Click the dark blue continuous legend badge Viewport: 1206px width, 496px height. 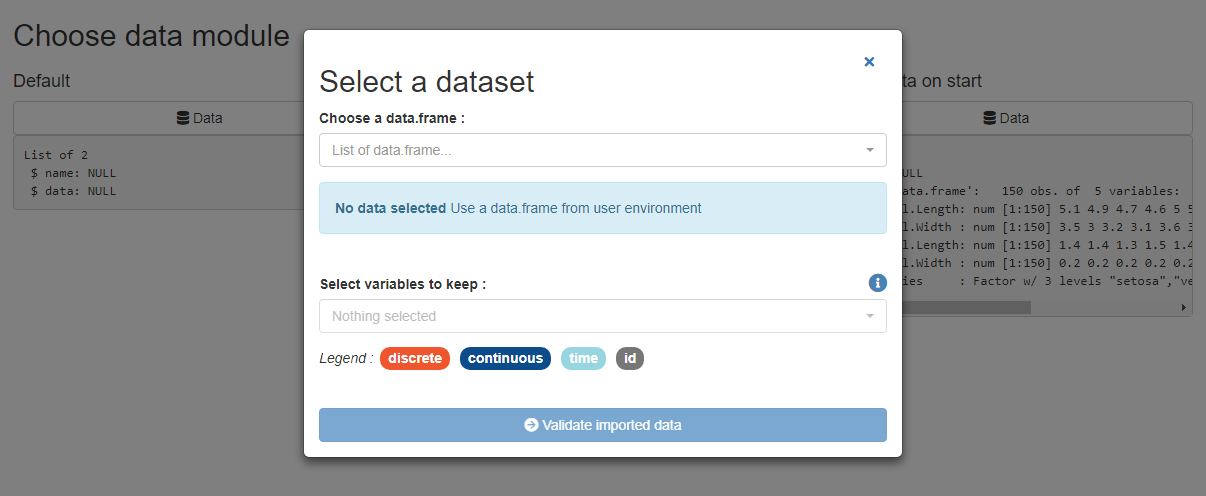[505, 358]
